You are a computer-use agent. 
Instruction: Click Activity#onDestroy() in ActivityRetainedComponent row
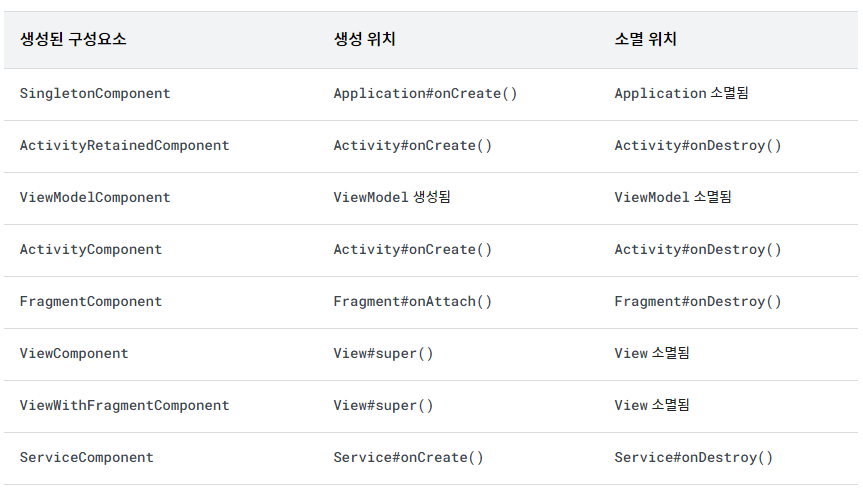(x=698, y=145)
